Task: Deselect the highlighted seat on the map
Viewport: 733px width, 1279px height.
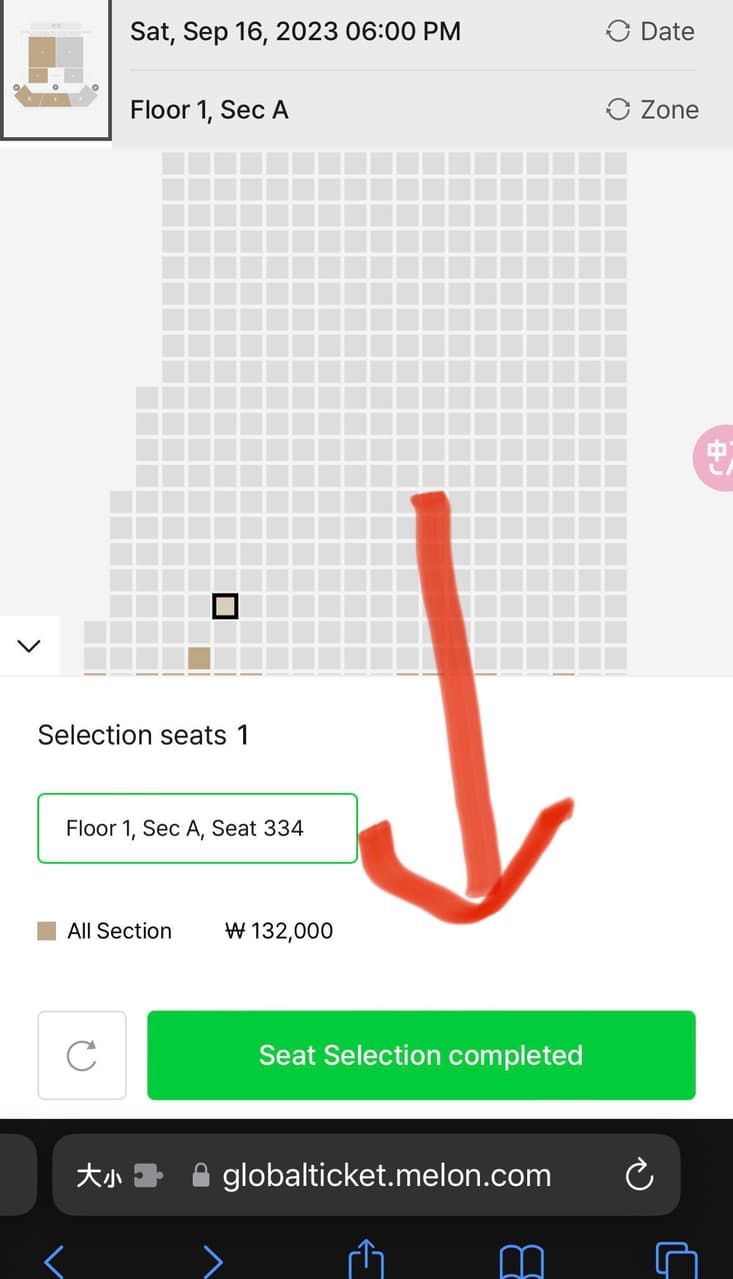Action: [225, 605]
